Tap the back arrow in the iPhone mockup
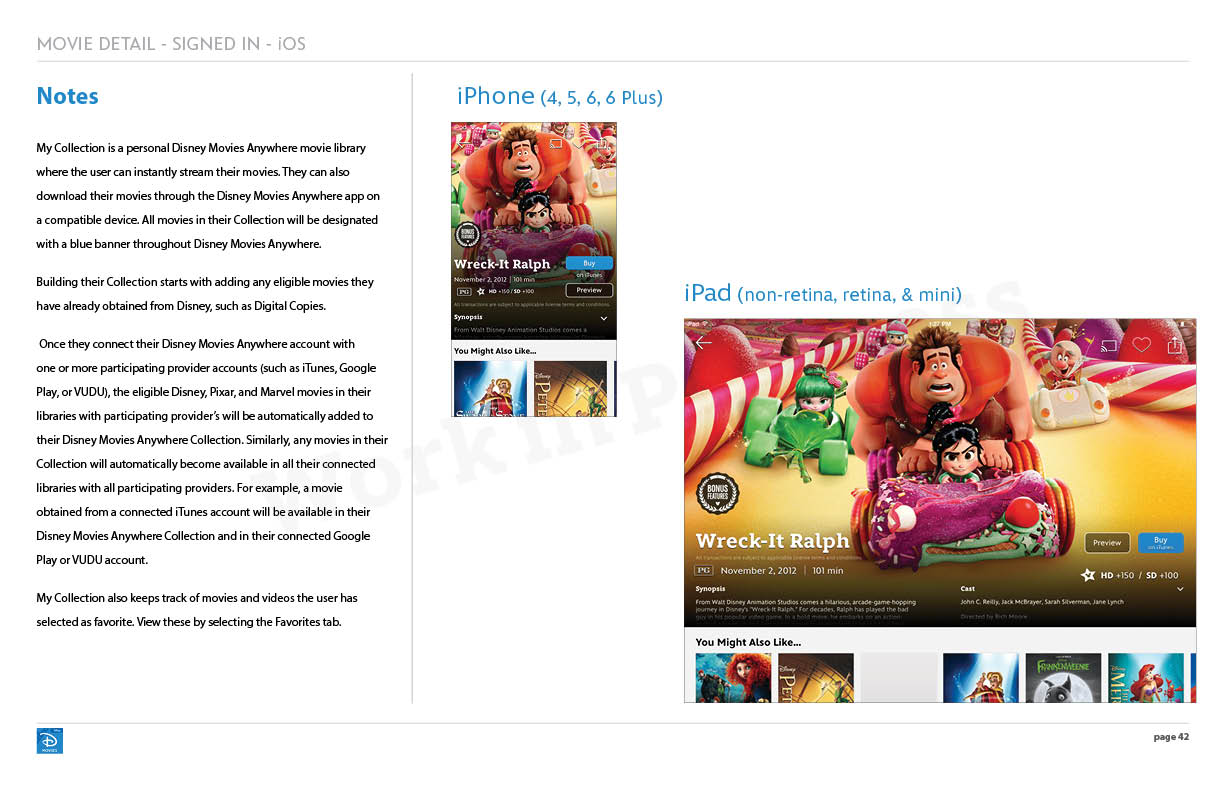This screenshot has width=1224, height=792. (464, 145)
